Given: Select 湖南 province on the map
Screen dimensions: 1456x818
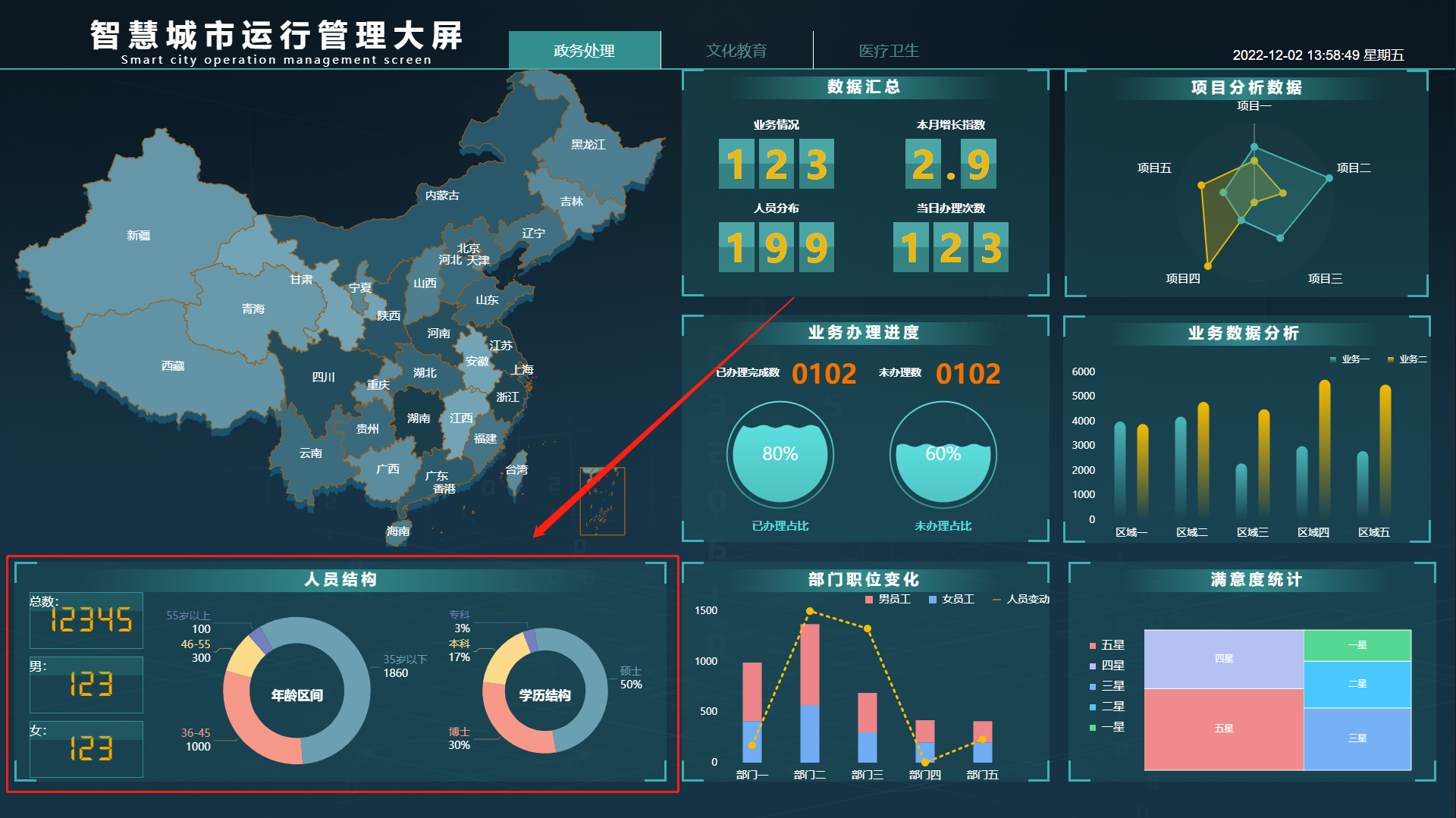Looking at the screenshot, I should (419, 418).
